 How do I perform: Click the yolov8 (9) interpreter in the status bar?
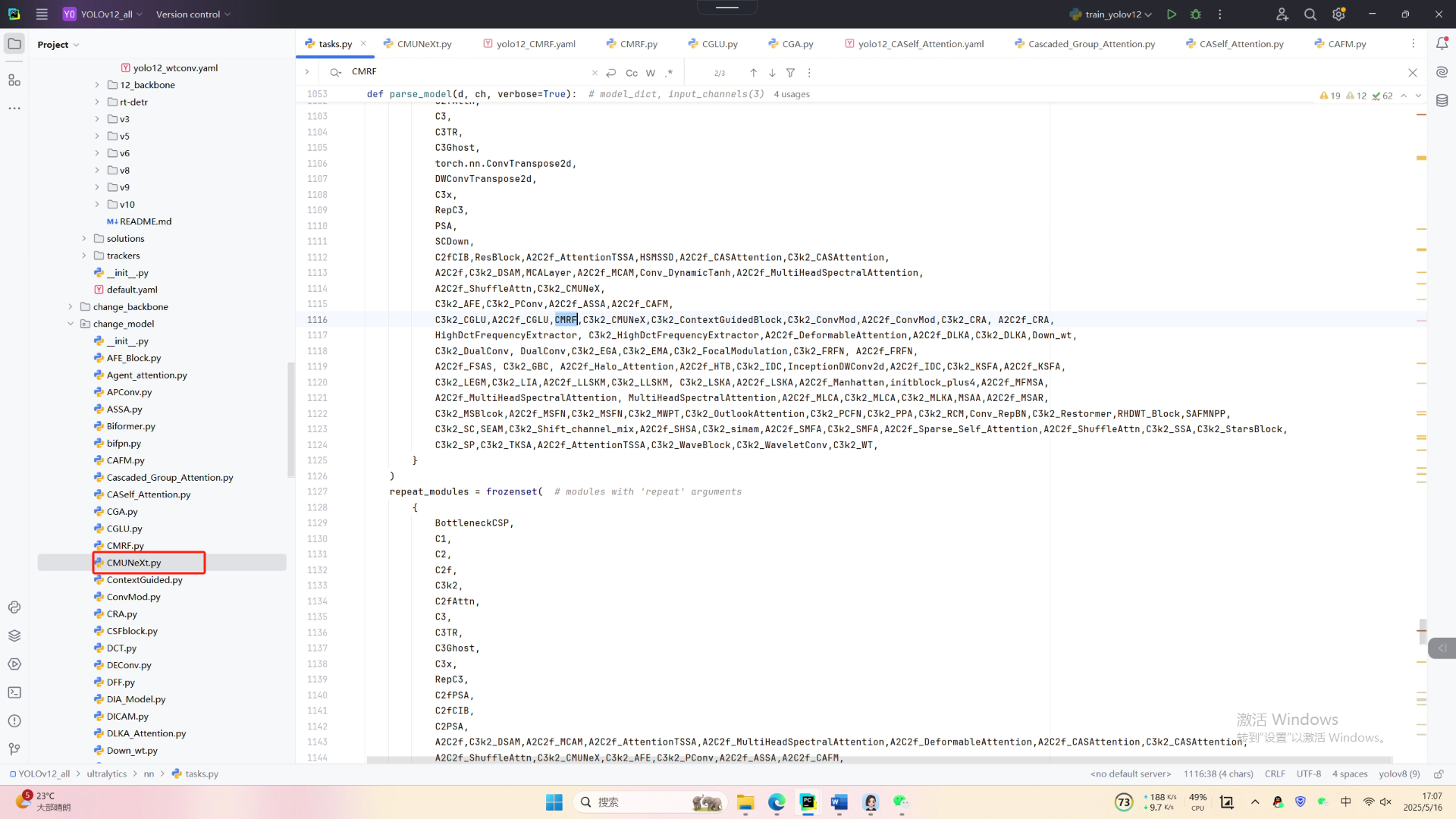tap(1399, 773)
